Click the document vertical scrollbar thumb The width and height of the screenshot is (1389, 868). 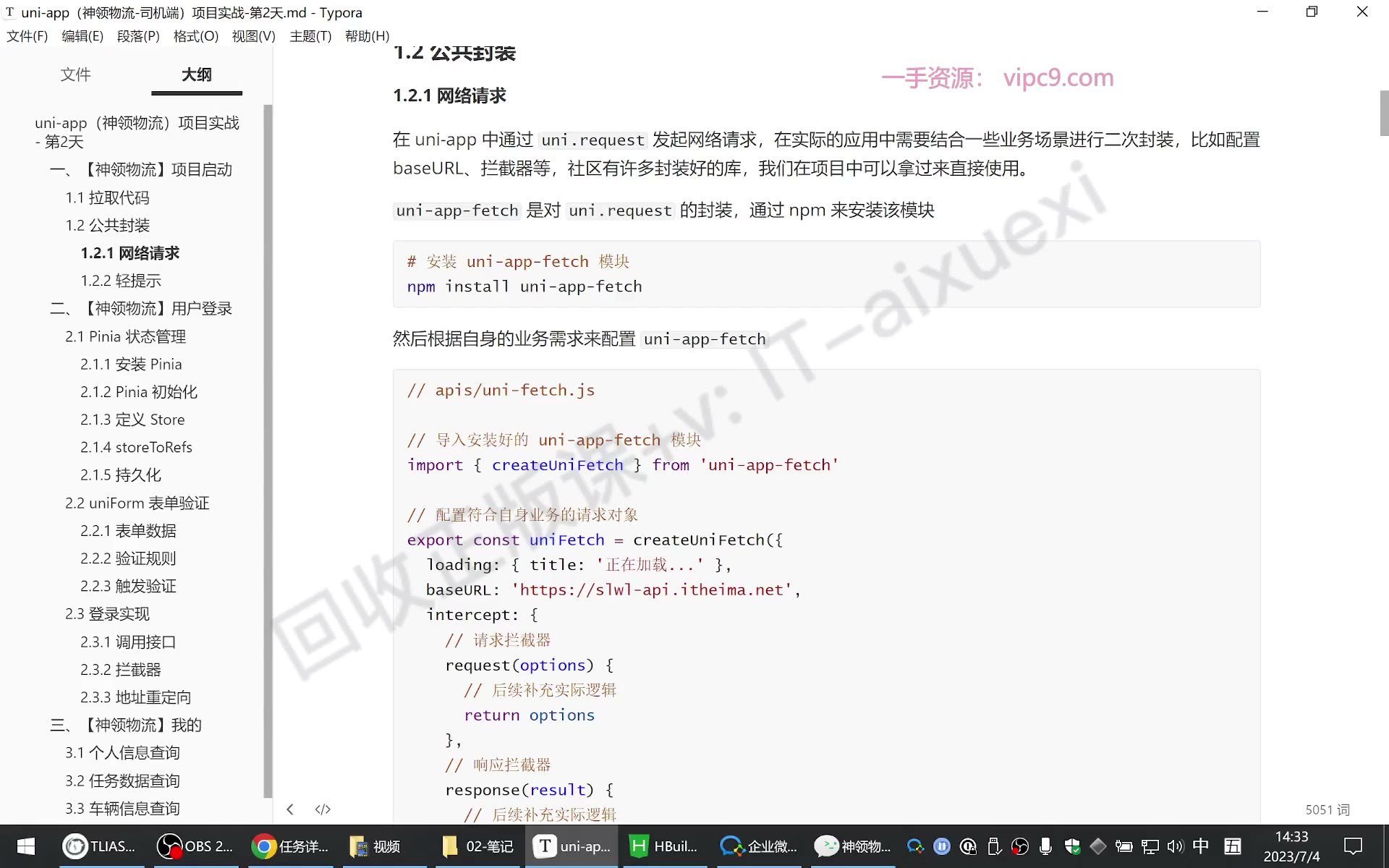[x=1384, y=113]
